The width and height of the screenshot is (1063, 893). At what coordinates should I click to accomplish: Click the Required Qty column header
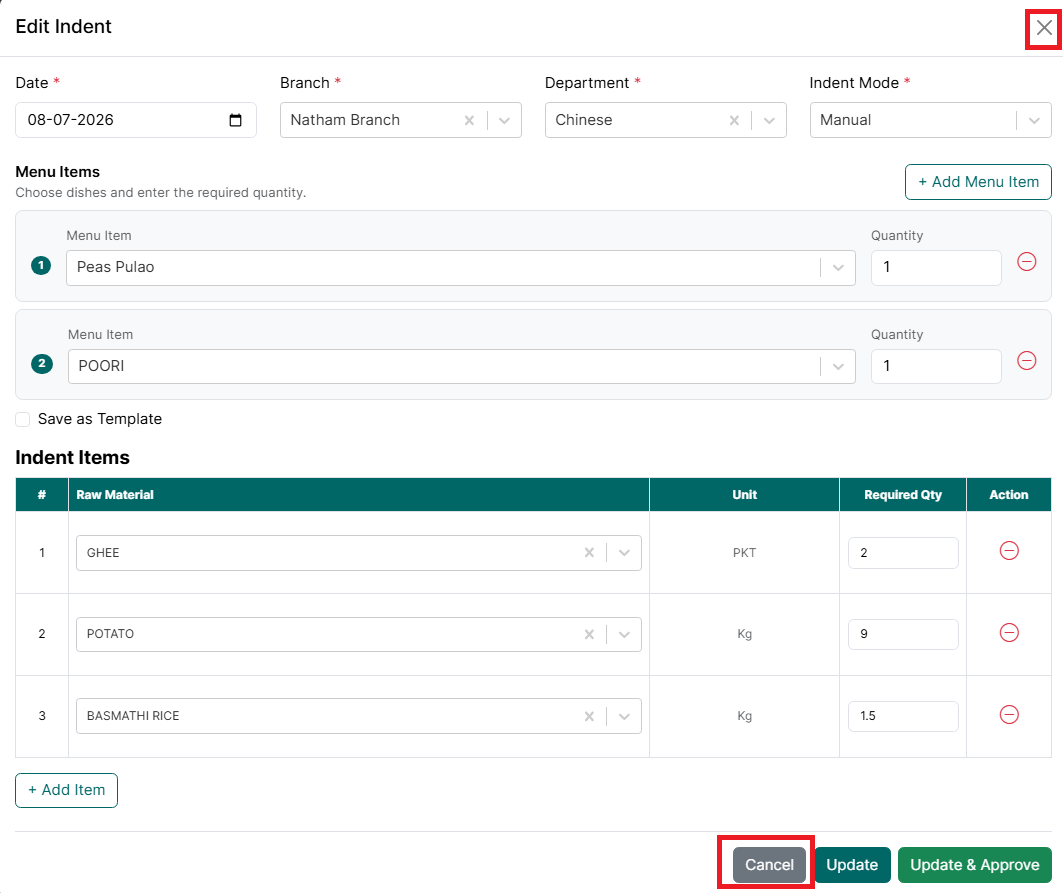(x=903, y=494)
